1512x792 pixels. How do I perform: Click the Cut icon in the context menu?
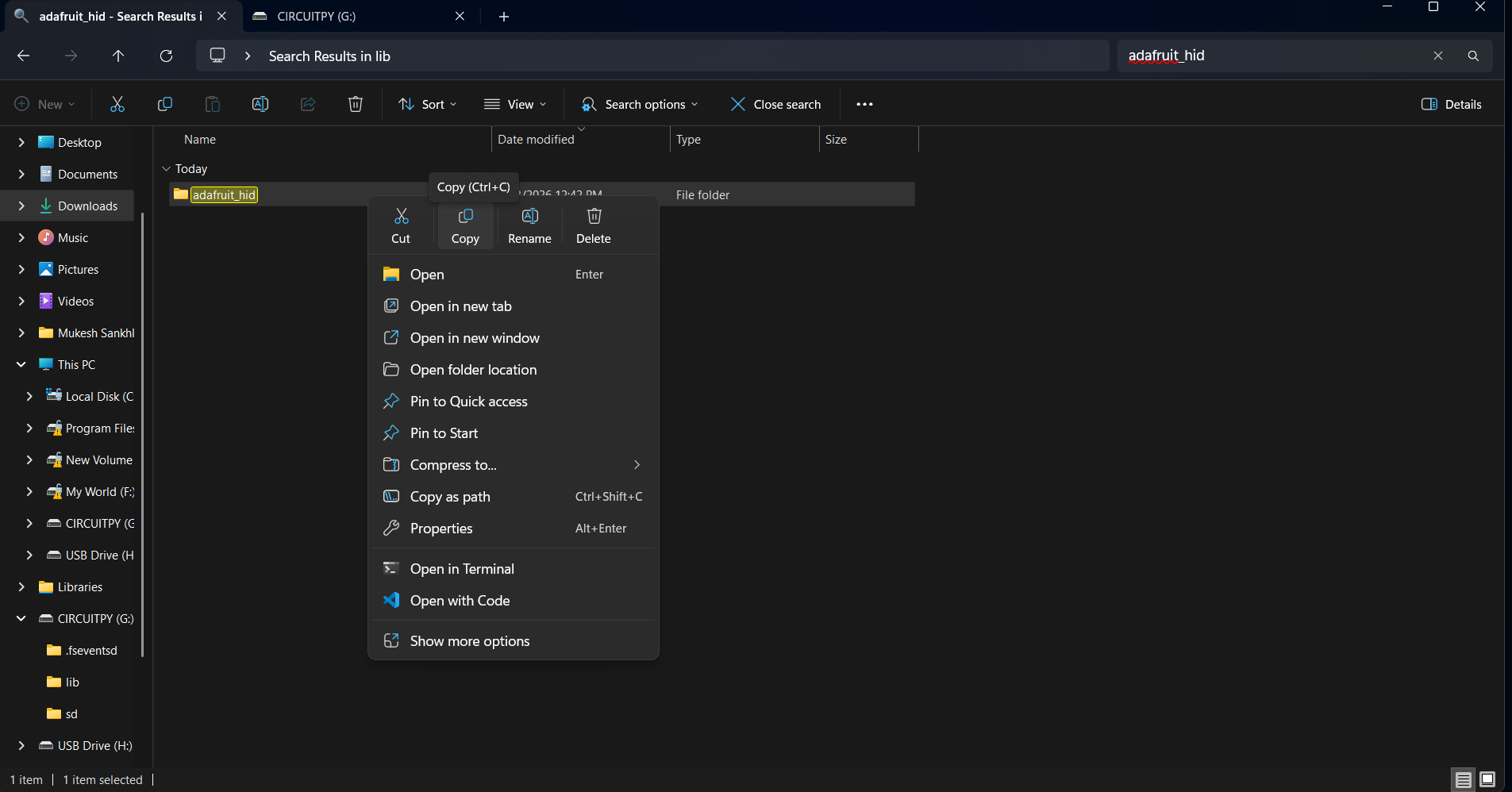(401, 216)
